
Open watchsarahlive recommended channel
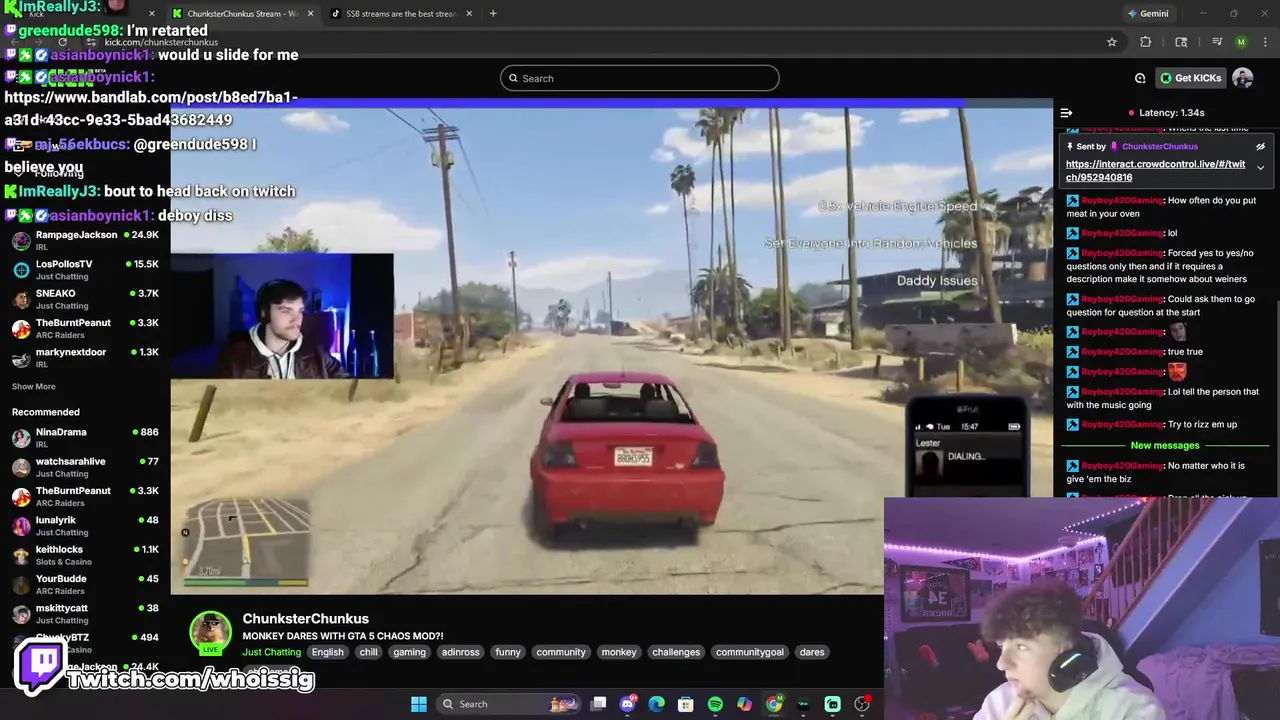pyautogui.click(x=85, y=467)
